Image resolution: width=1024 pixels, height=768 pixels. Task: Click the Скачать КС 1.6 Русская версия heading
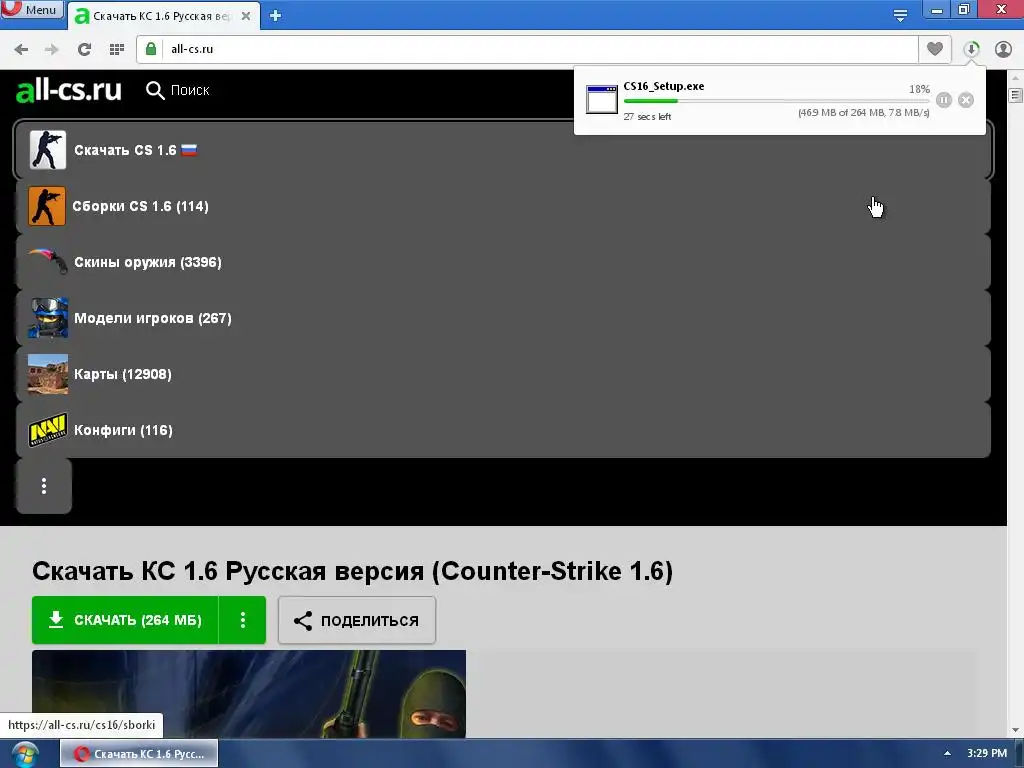point(353,571)
